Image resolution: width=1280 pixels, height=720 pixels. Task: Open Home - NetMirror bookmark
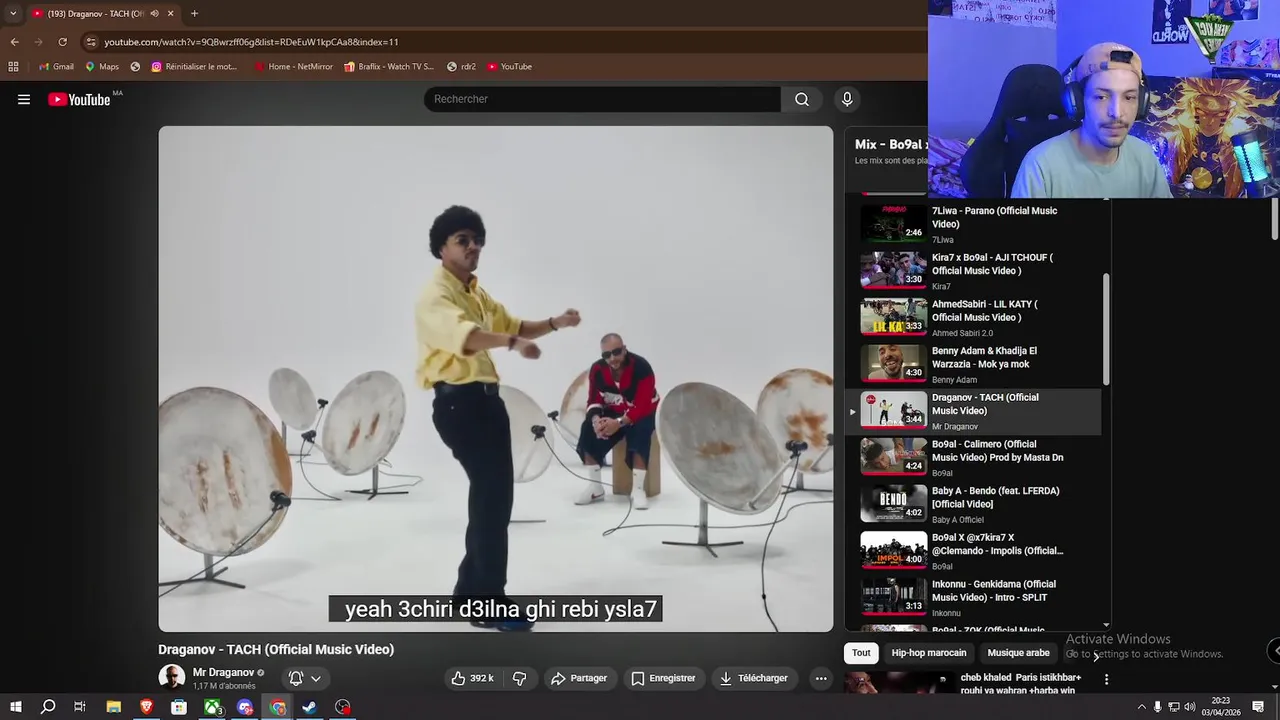(x=293, y=67)
